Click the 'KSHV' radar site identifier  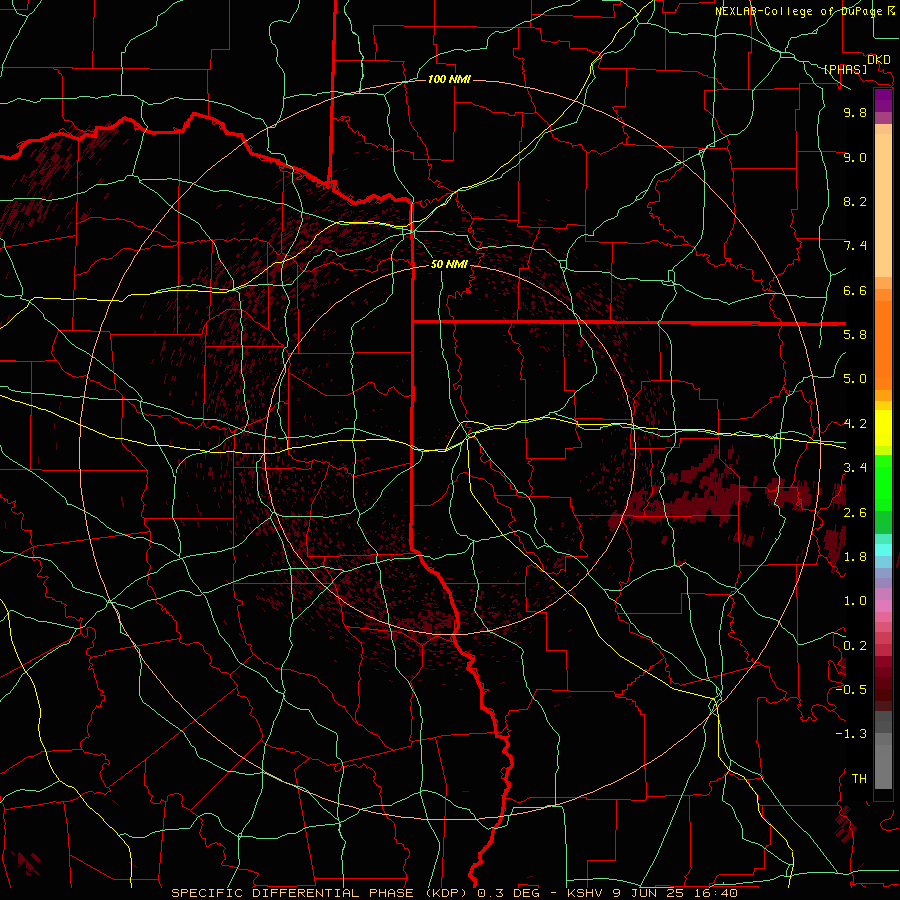coord(586,893)
